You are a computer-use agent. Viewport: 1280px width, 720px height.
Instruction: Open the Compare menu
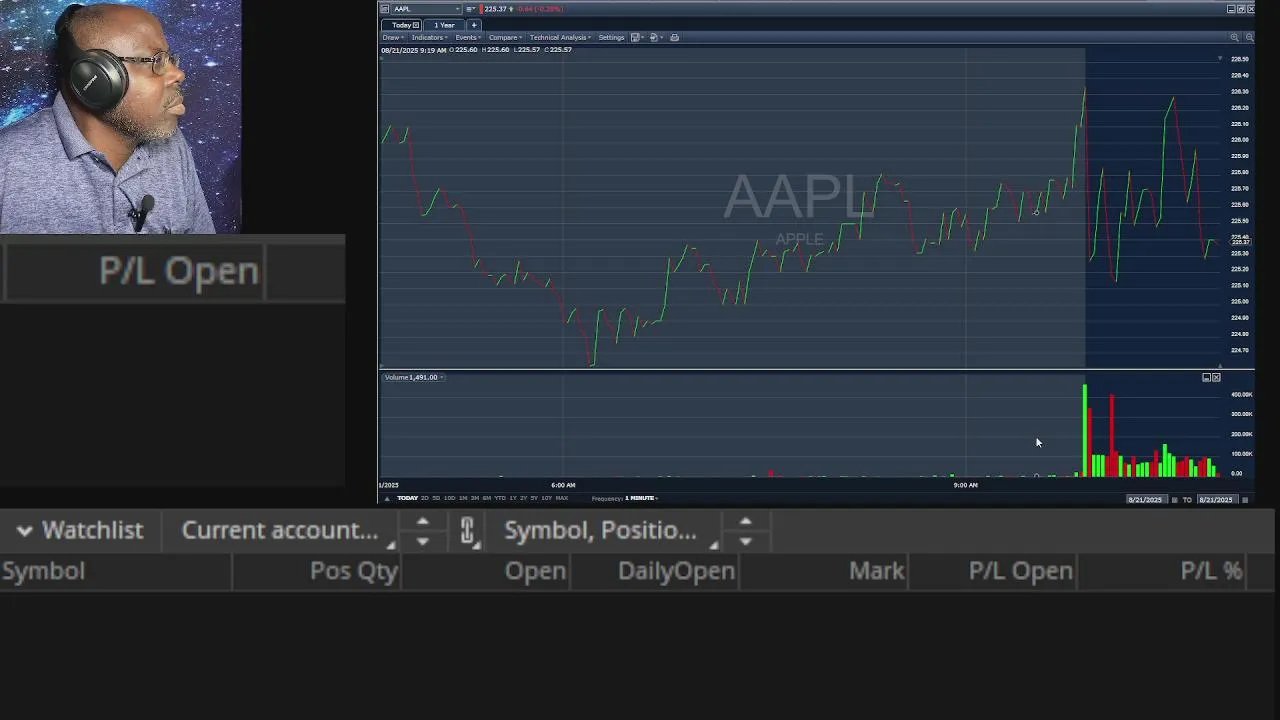(505, 38)
